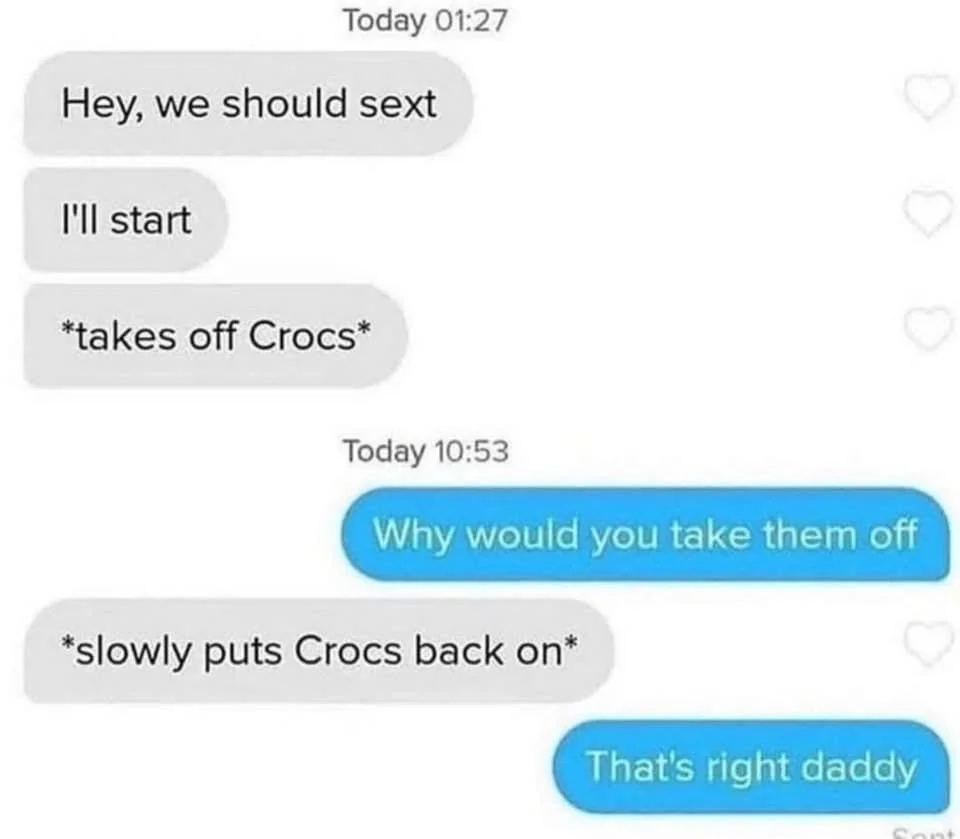Select the "Hey, we should sext" bubble

[248, 103]
